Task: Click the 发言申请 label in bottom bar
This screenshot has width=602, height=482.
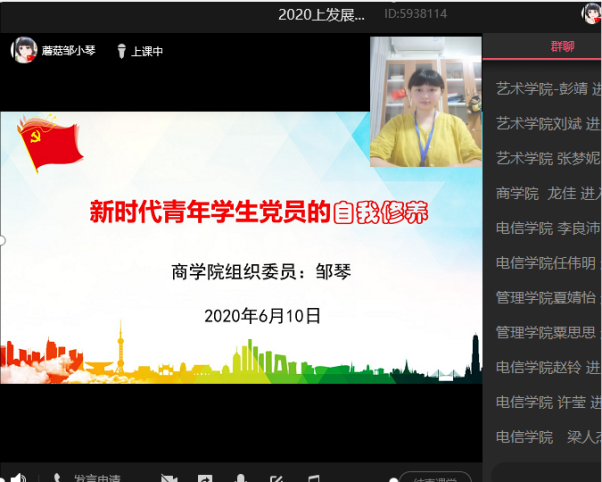Action: pos(98,479)
